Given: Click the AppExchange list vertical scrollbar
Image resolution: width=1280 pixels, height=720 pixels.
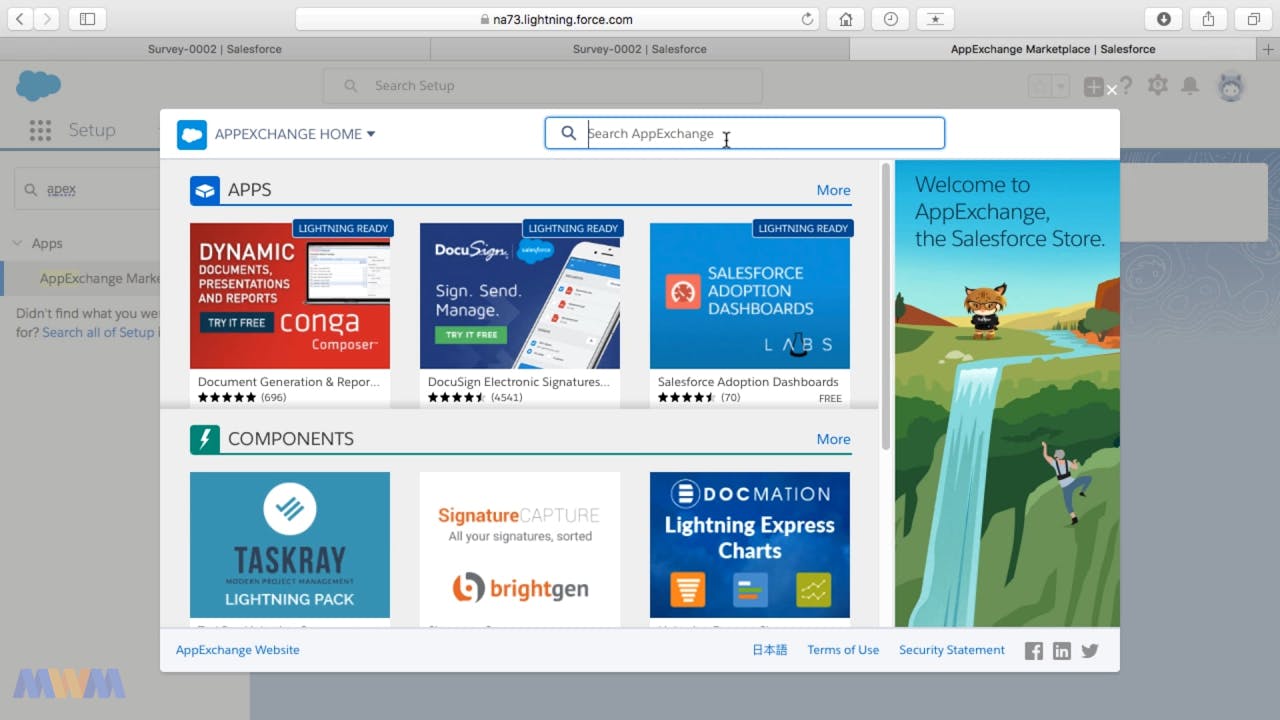Looking at the screenshot, I should click(x=886, y=306).
